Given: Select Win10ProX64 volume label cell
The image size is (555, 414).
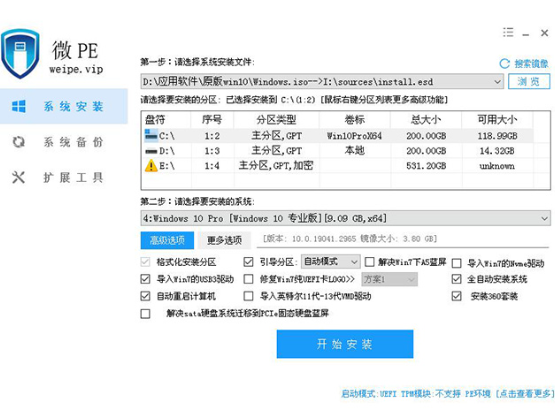Looking at the screenshot, I should (x=354, y=136).
